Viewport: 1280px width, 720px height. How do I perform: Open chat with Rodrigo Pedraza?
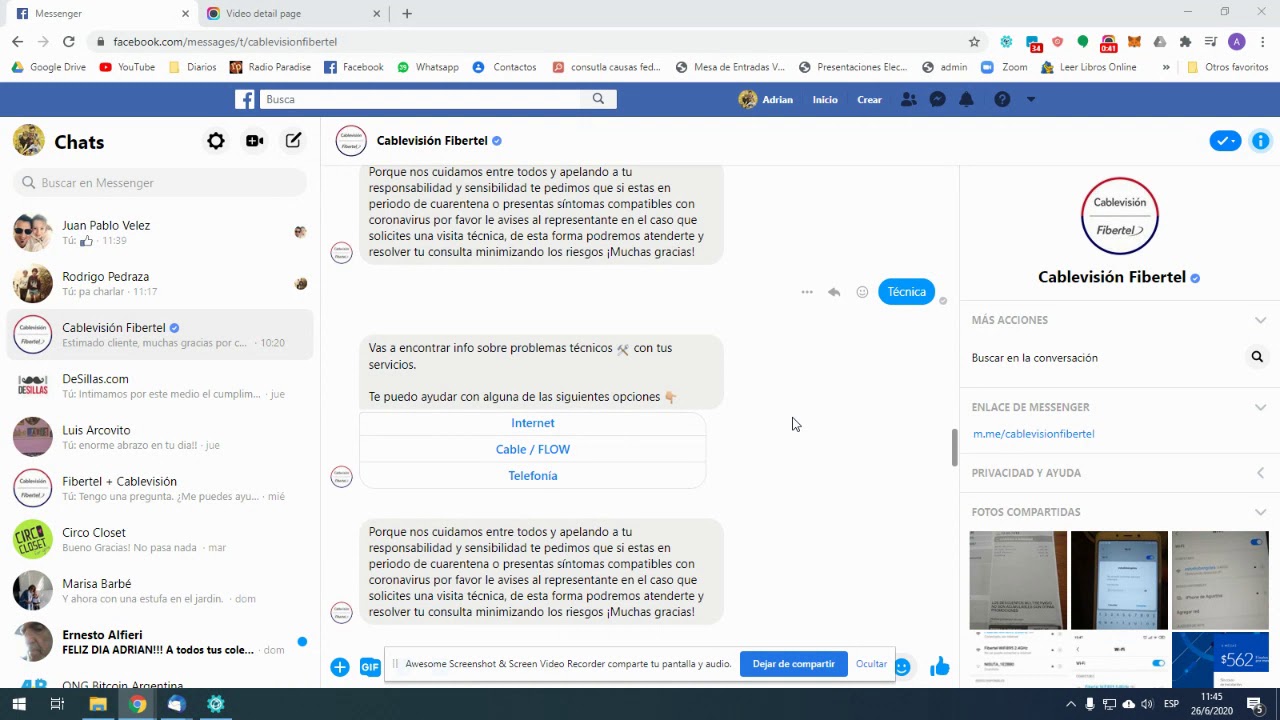point(160,283)
